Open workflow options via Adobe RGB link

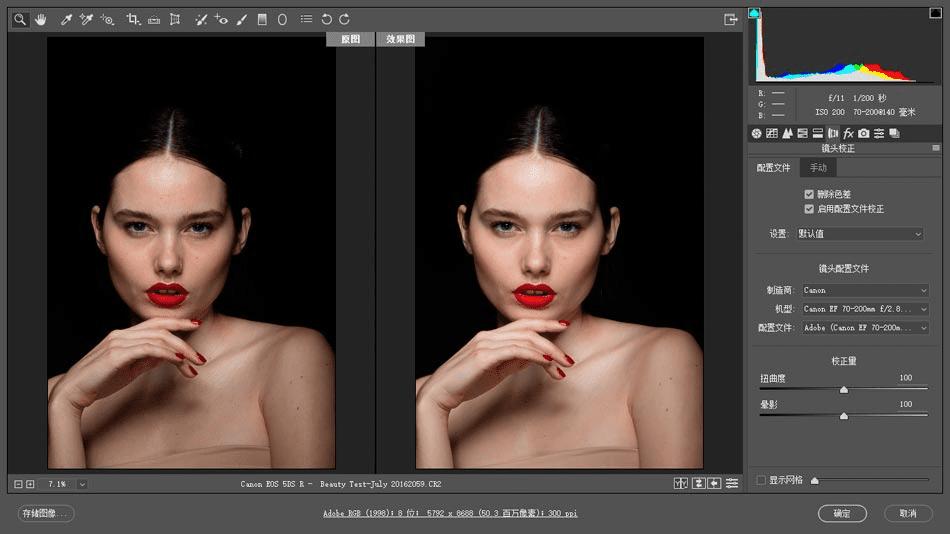449,513
